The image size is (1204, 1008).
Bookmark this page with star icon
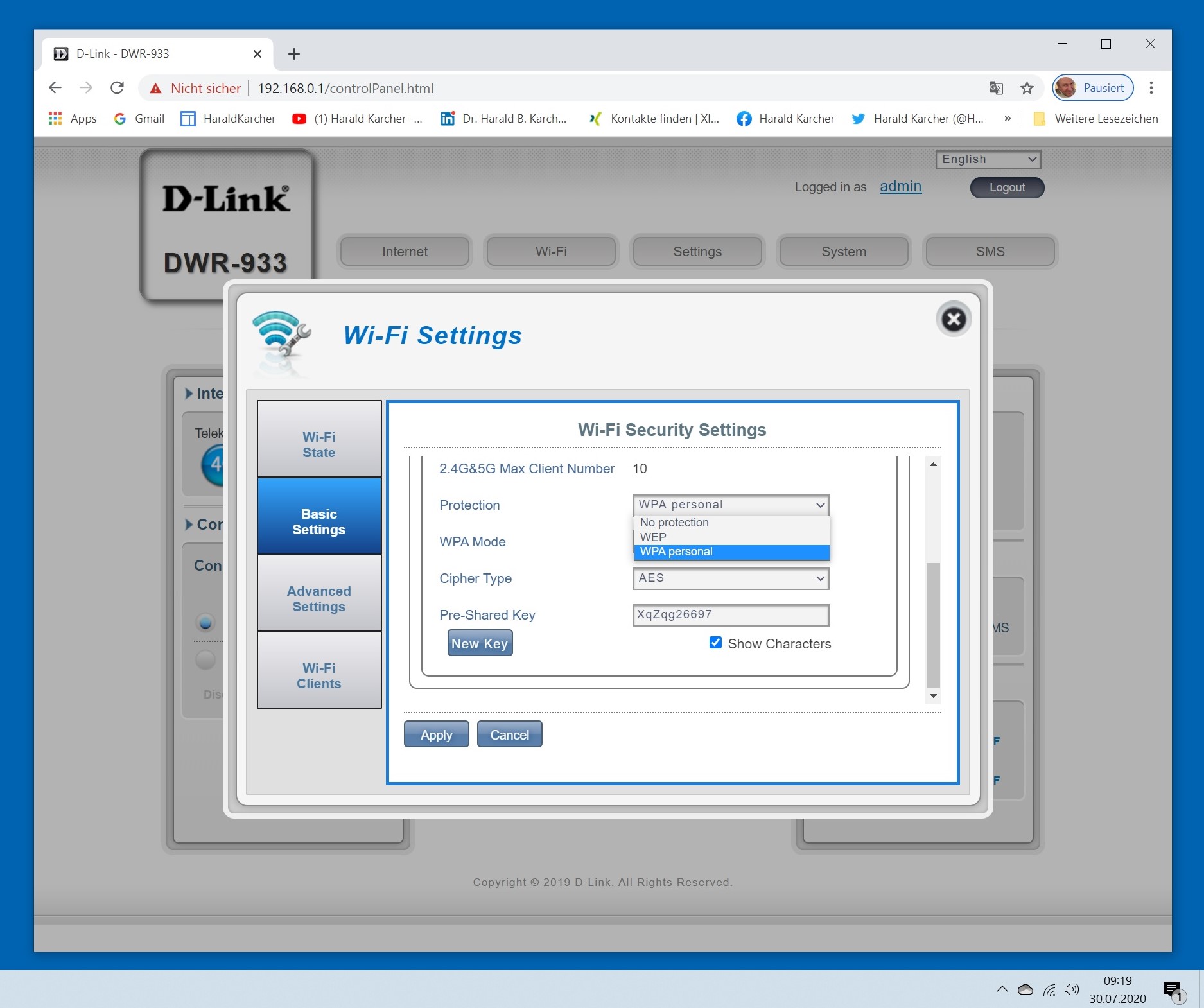(x=1027, y=88)
